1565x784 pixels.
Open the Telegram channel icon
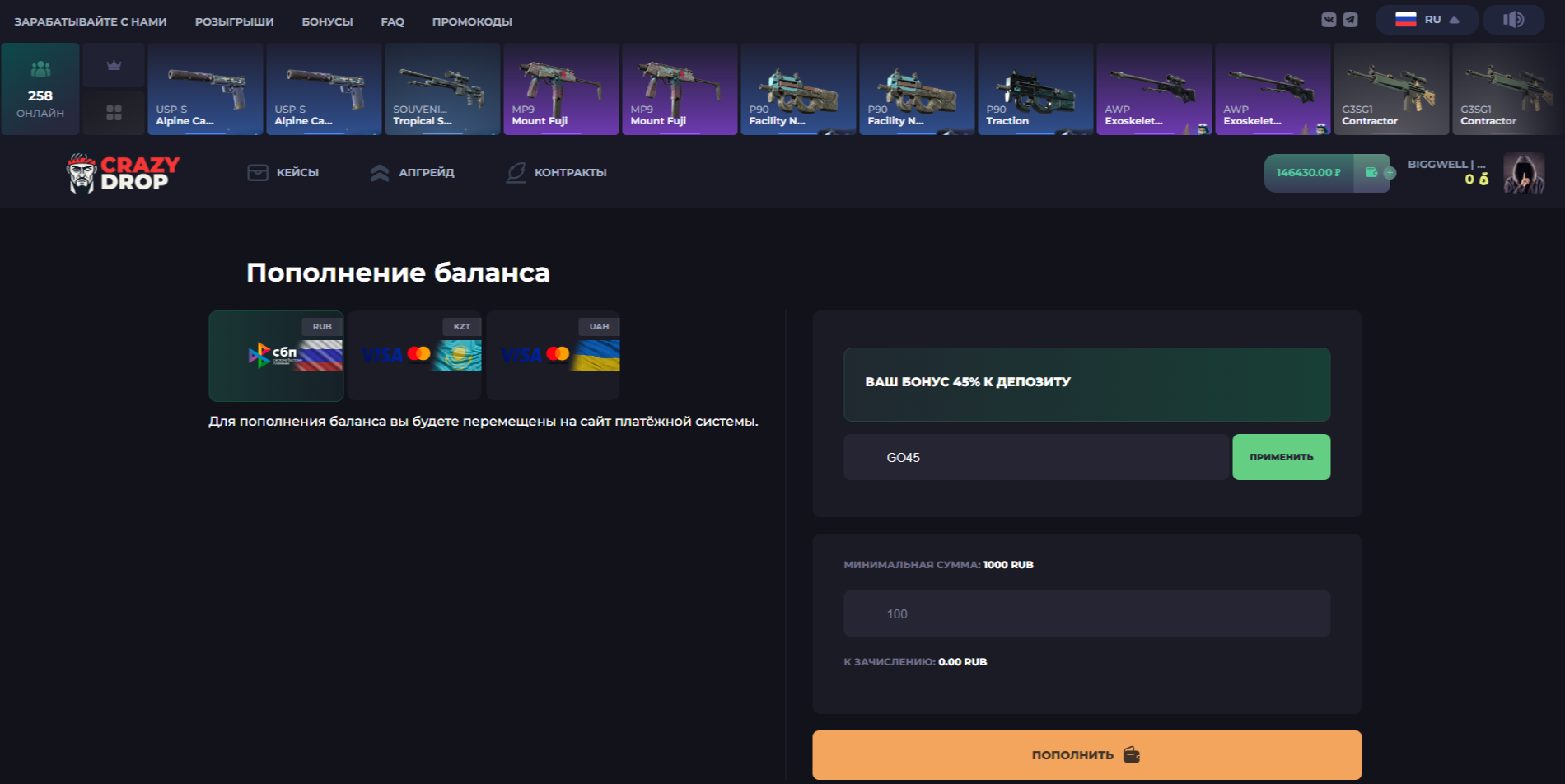click(x=1351, y=20)
